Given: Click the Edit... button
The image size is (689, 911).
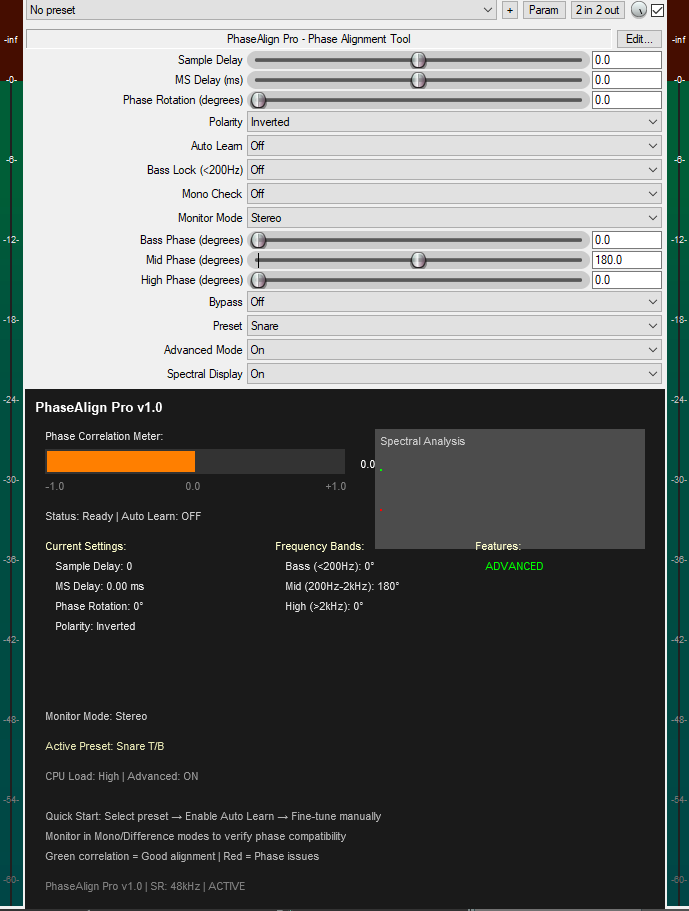Looking at the screenshot, I should pyautogui.click(x=639, y=39).
